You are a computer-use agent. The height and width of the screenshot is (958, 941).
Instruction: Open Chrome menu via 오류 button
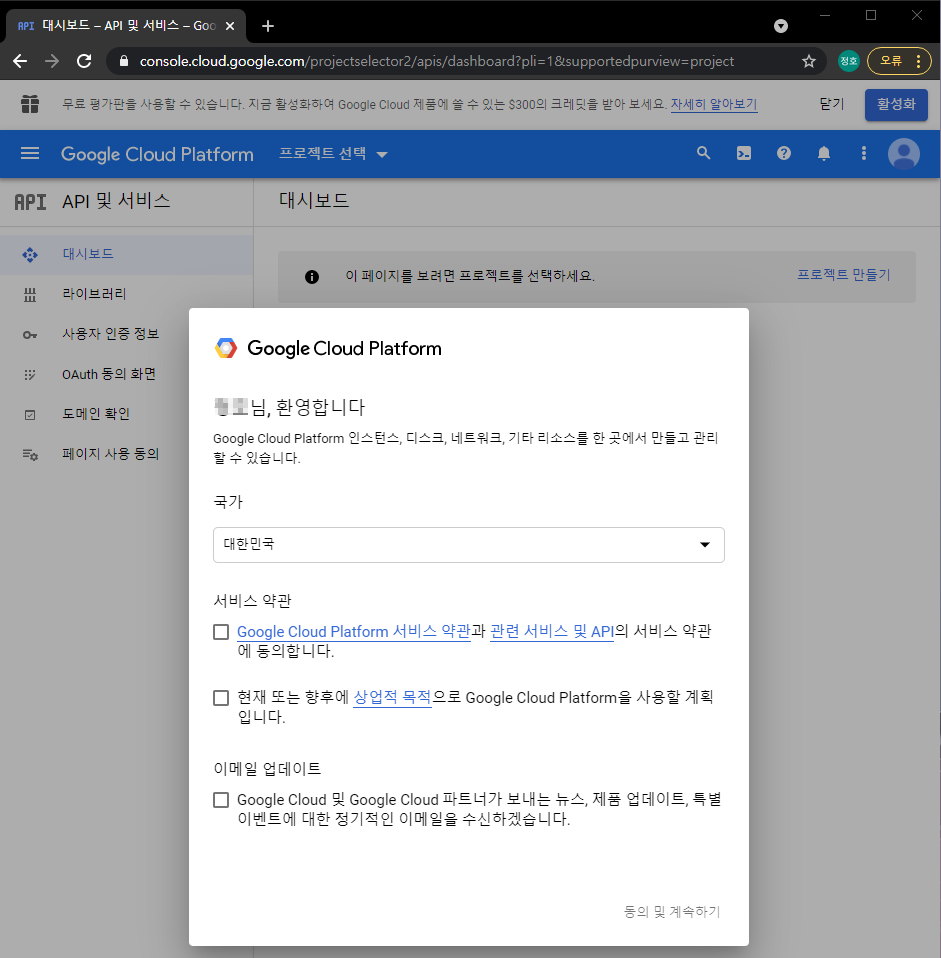pos(899,61)
